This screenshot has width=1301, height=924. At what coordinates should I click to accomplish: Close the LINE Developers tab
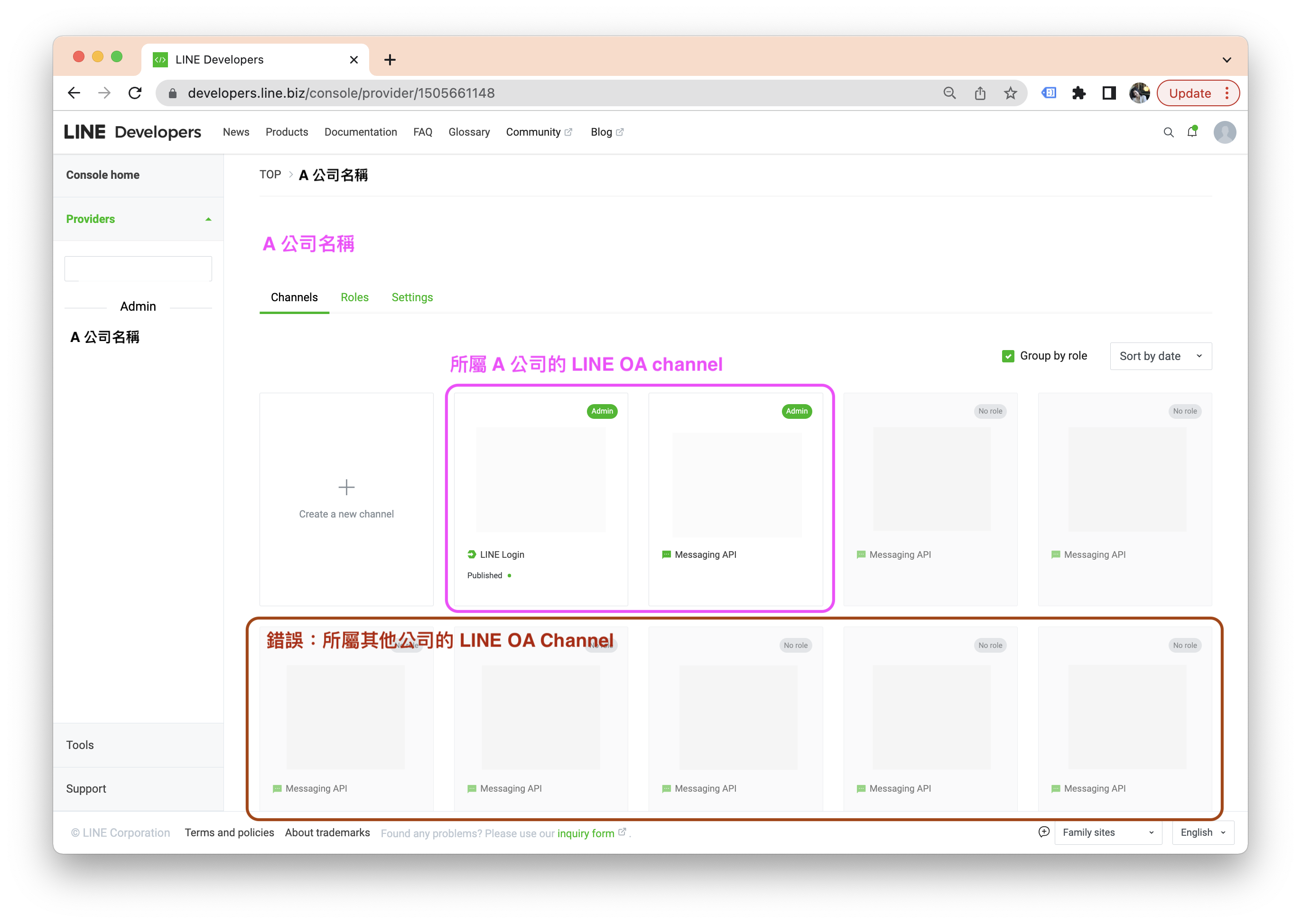coord(353,60)
